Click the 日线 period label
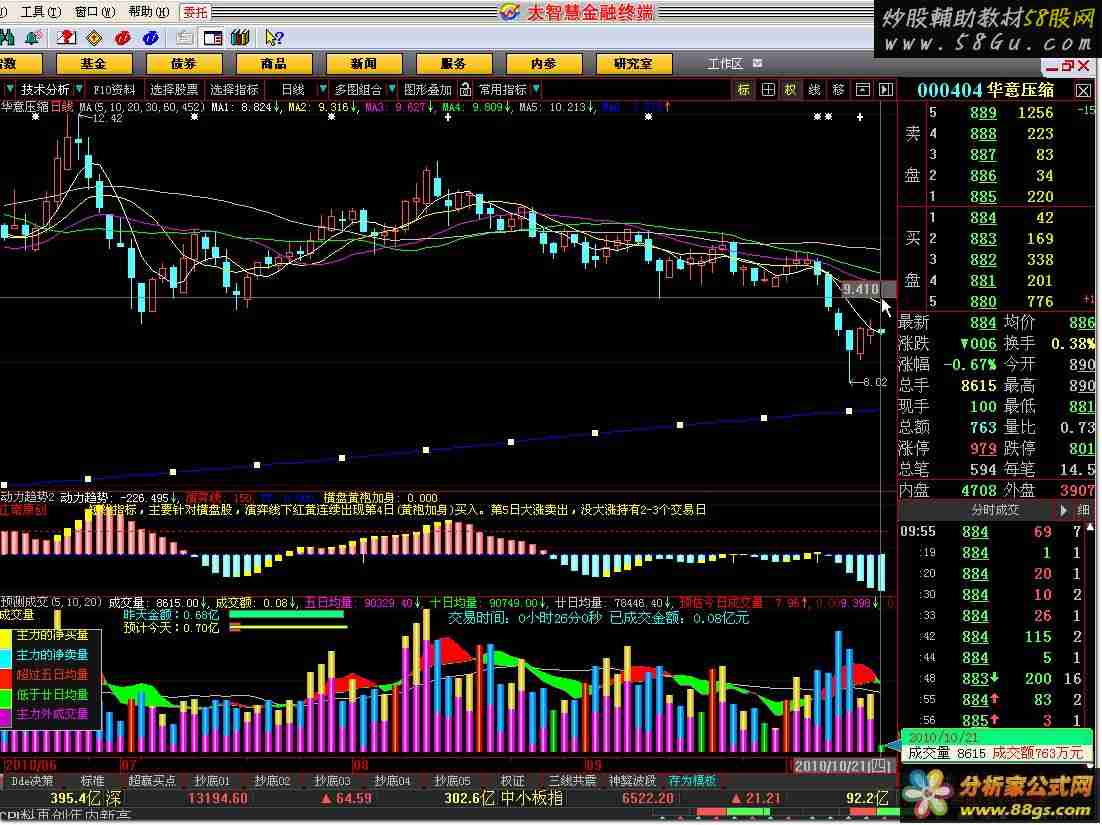This screenshot has width=1102, height=825. (x=293, y=89)
